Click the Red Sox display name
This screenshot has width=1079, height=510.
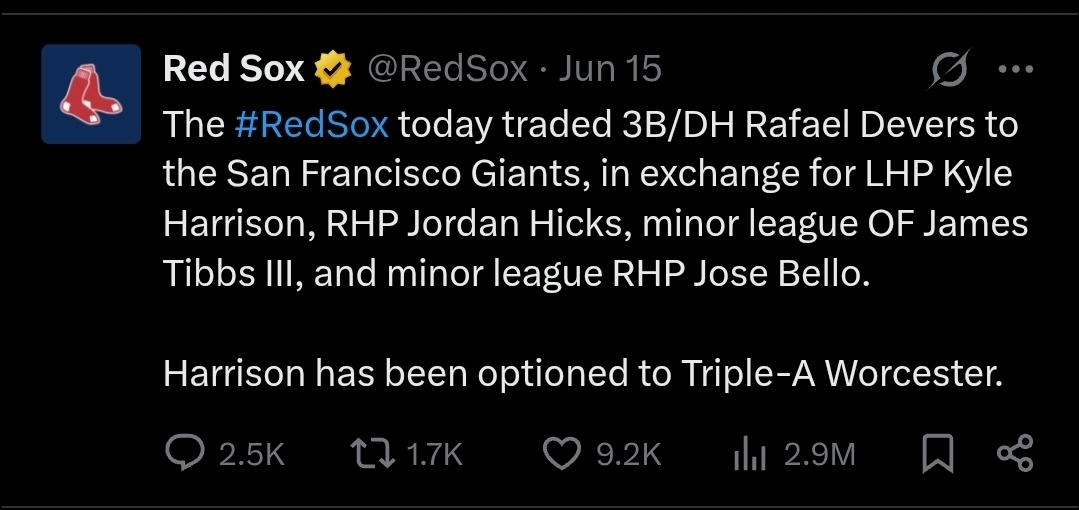(233, 69)
